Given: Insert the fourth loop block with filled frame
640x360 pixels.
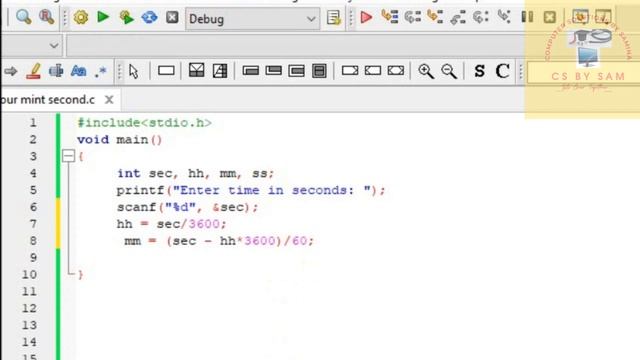Looking at the screenshot, I should tap(319, 71).
